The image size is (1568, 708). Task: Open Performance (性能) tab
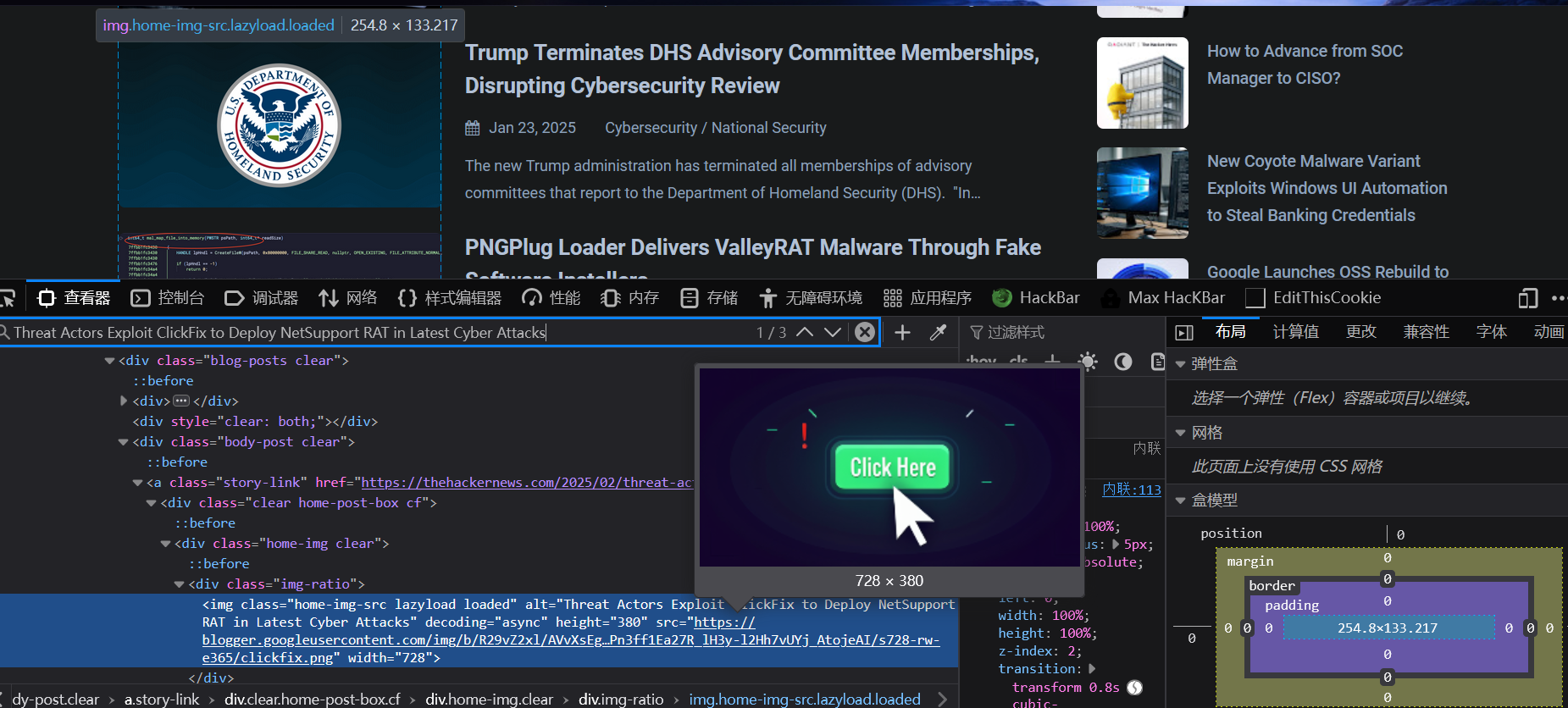pyautogui.click(x=551, y=298)
